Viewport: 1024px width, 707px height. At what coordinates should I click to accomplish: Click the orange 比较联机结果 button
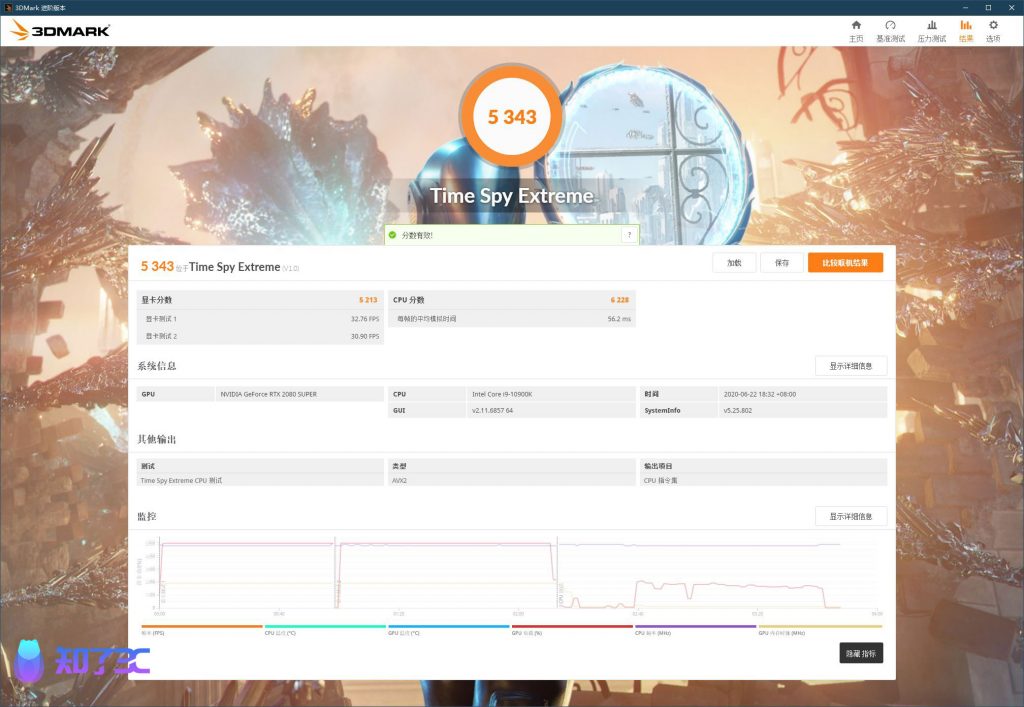click(x=845, y=262)
